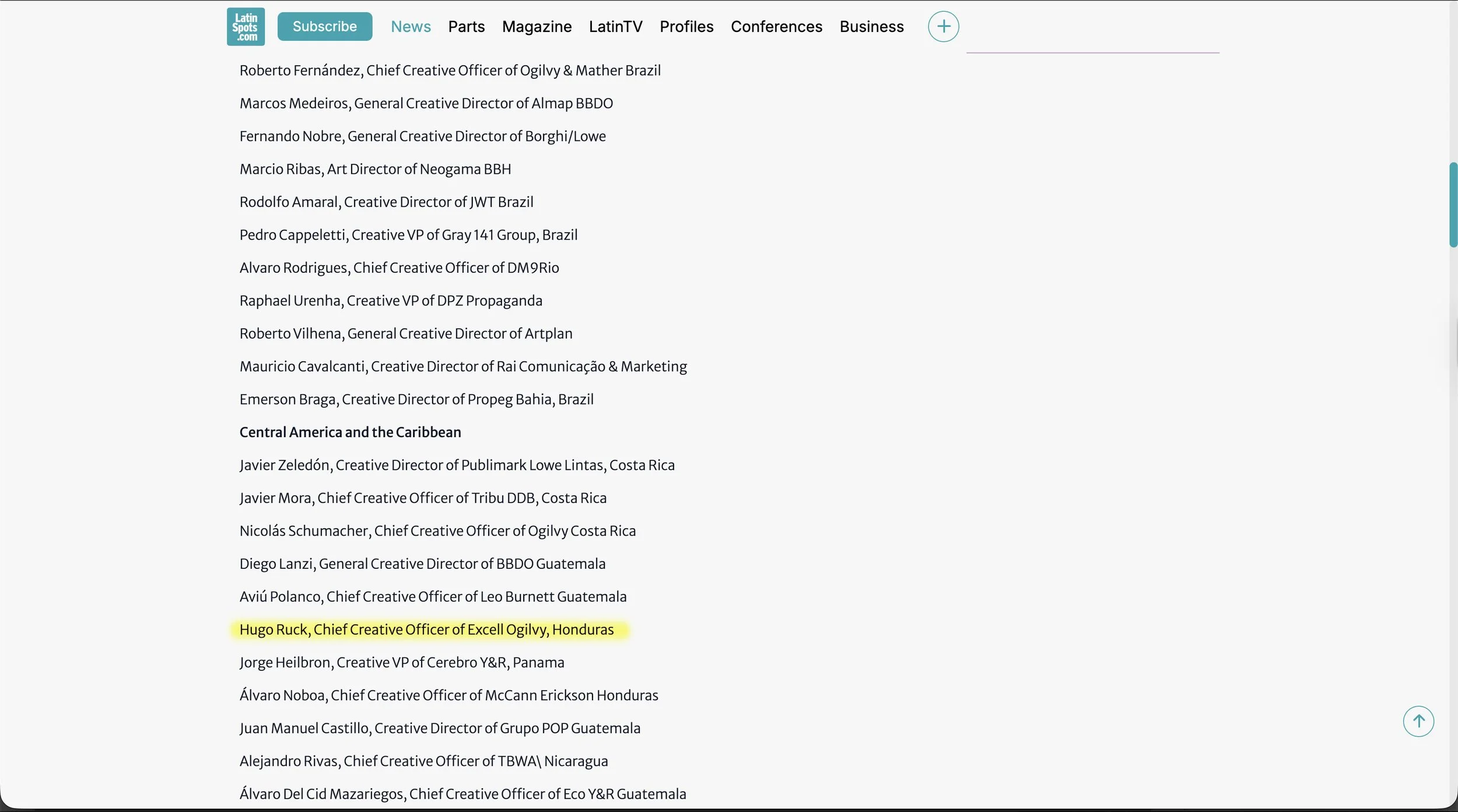This screenshot has width=1458, height=812.
Task: Click the back-to-top arrow button
Action: [x=1418, y=721]
